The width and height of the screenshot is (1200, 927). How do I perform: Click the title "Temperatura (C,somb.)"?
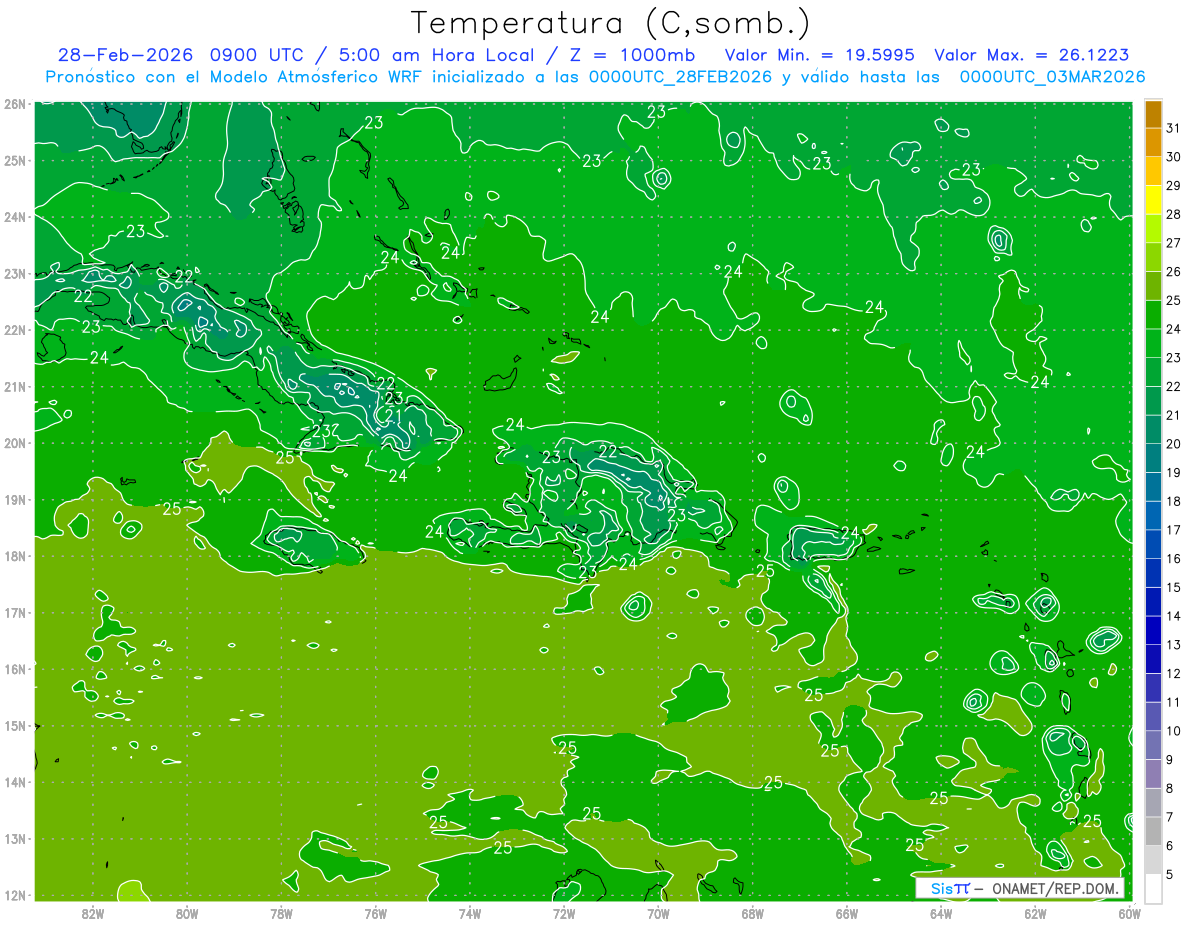pyautogui.click(x=611, y=23)
